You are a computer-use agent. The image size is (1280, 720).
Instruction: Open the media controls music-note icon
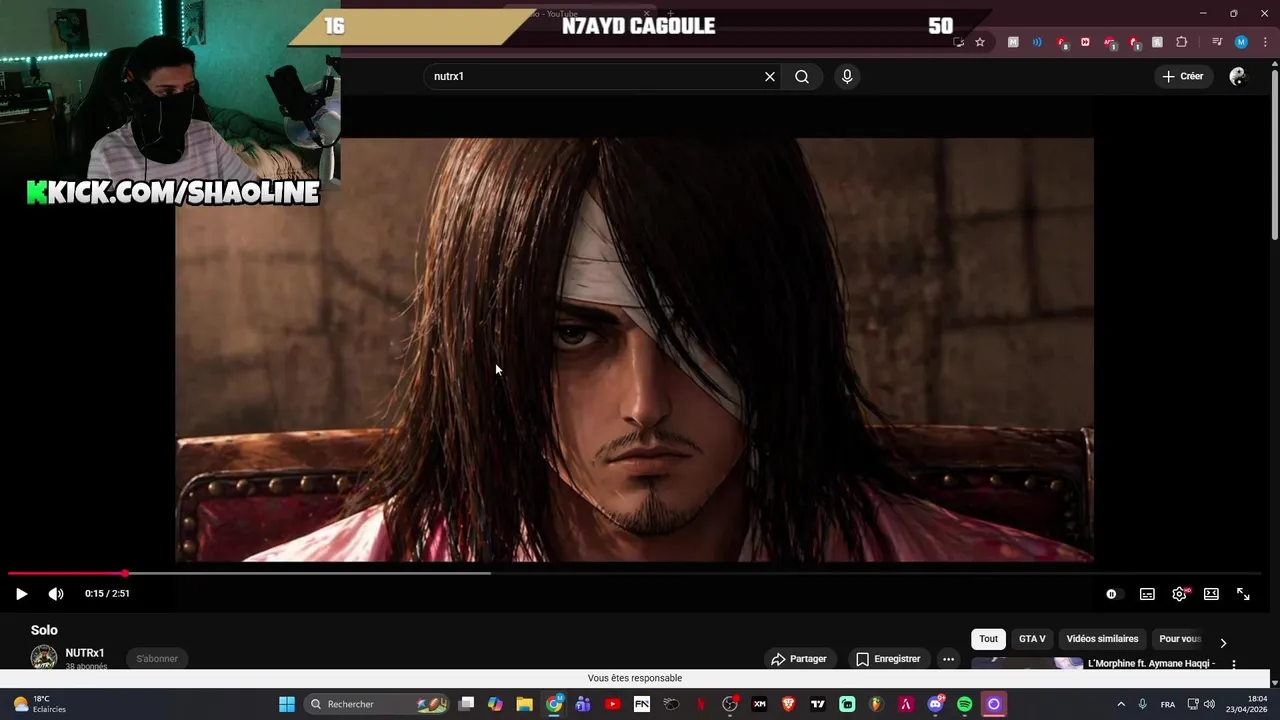1216,42
